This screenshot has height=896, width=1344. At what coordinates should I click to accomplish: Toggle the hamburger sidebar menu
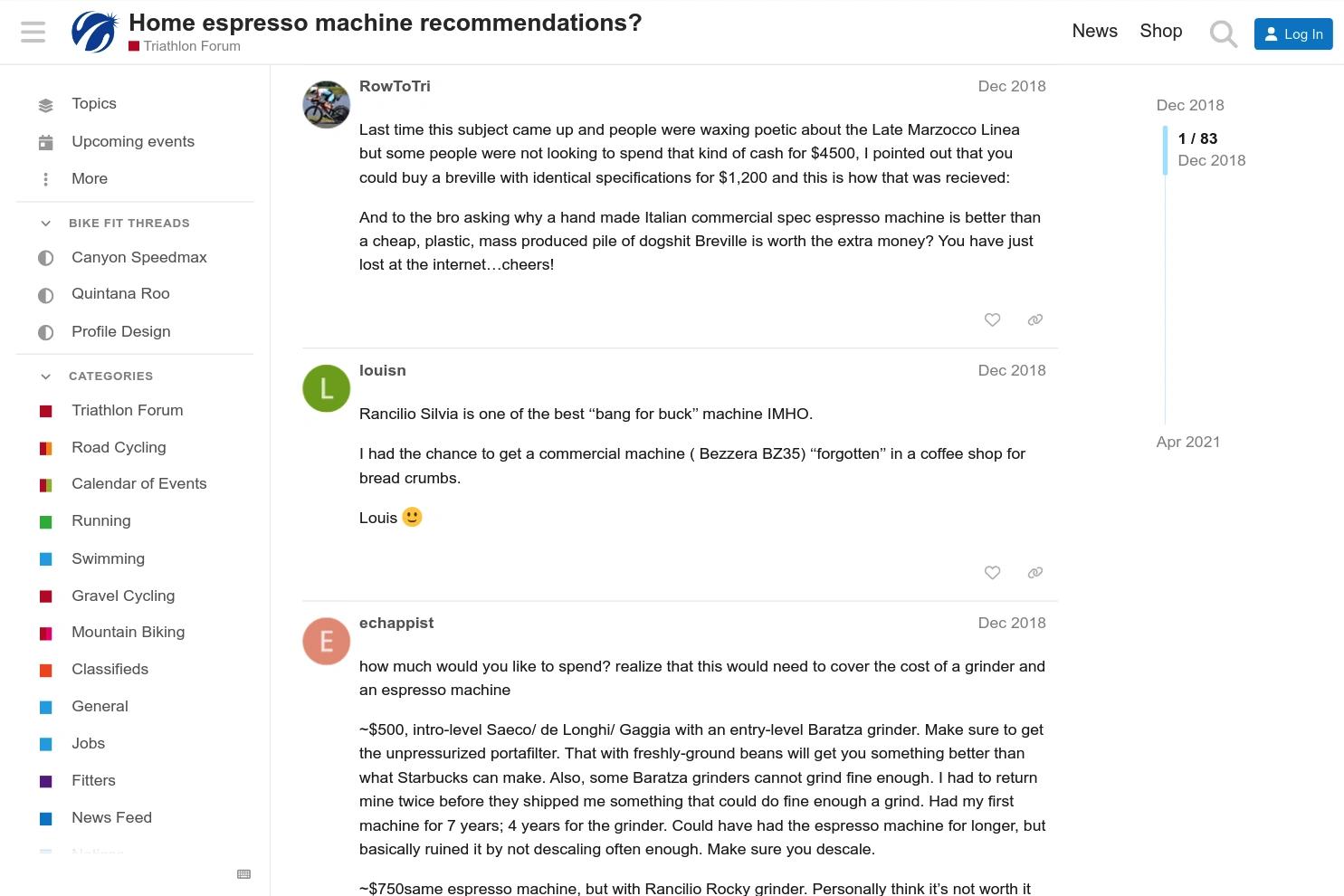(x=33, y=33)
